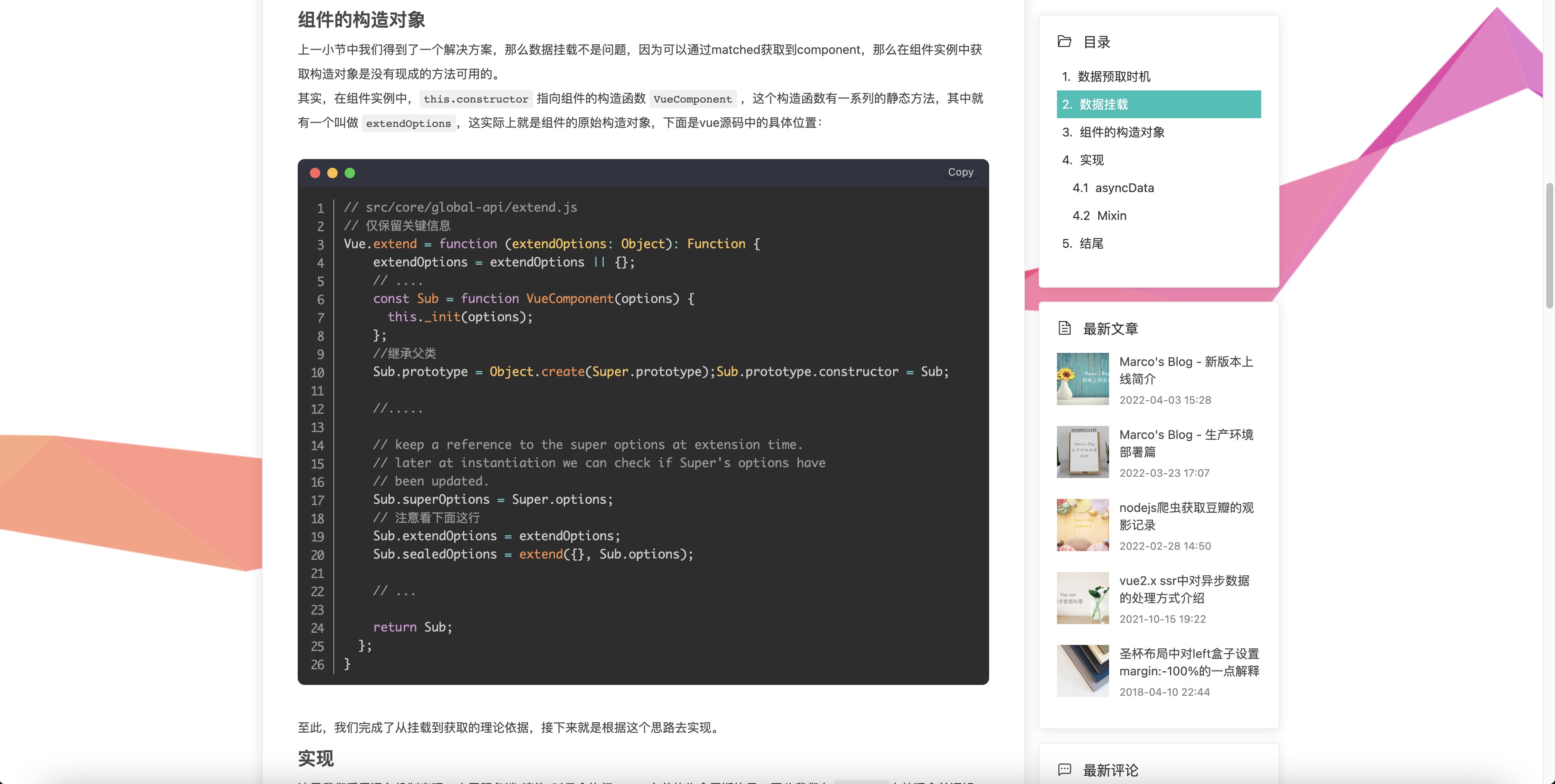Click the document icon beside 最新文章
The width and height of the screenshot is (1555, 784).
pyautogui.click(x=1064, y=328)
